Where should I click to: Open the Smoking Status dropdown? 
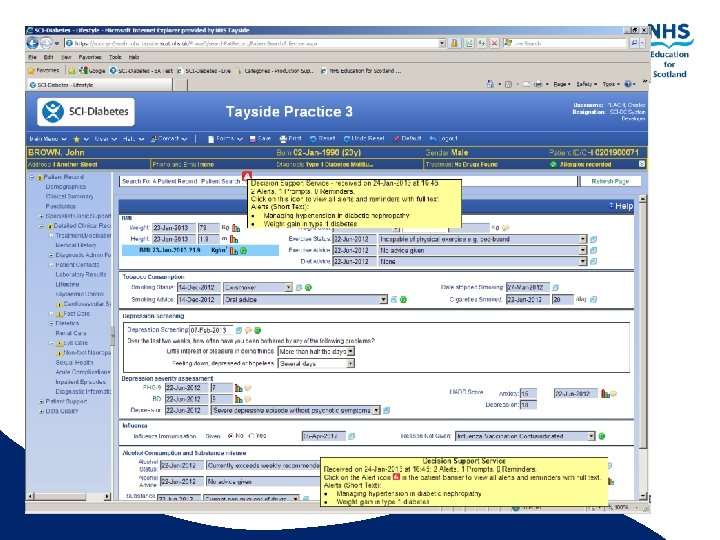pyautogui.click(x=288, y=287)
